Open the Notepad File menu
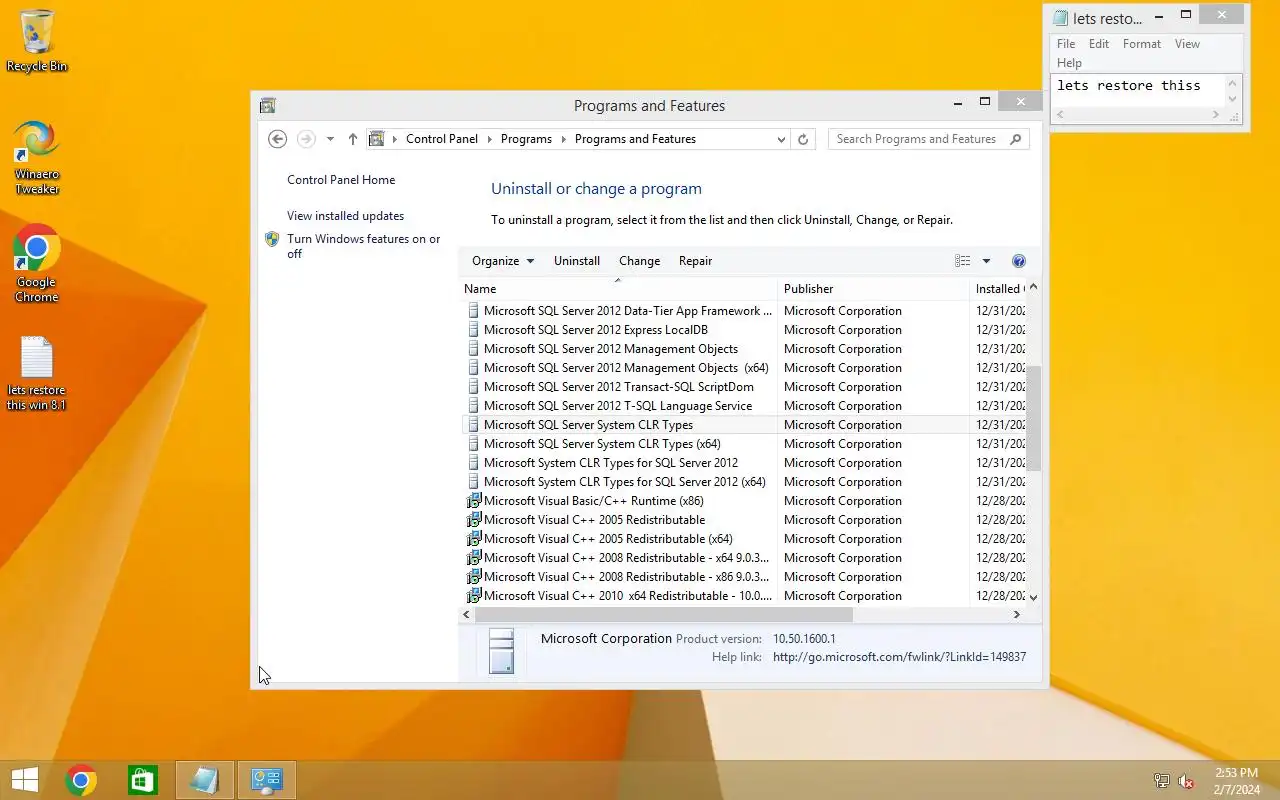 click(1066, 44)
